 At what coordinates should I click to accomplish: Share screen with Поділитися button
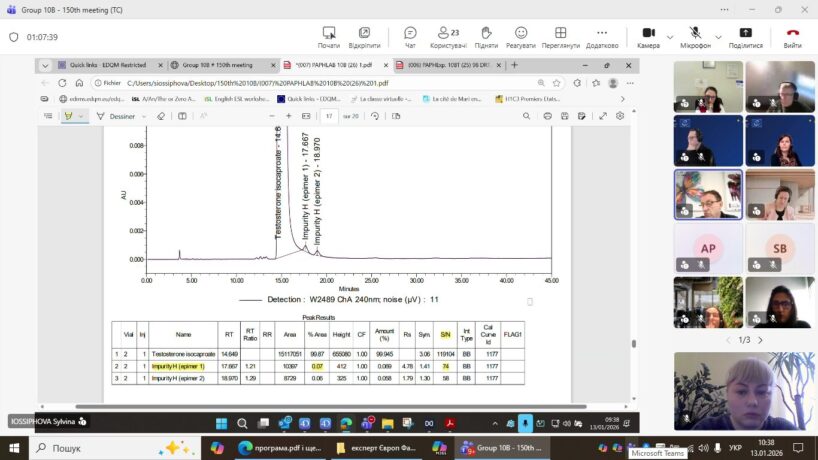point(745,37)
